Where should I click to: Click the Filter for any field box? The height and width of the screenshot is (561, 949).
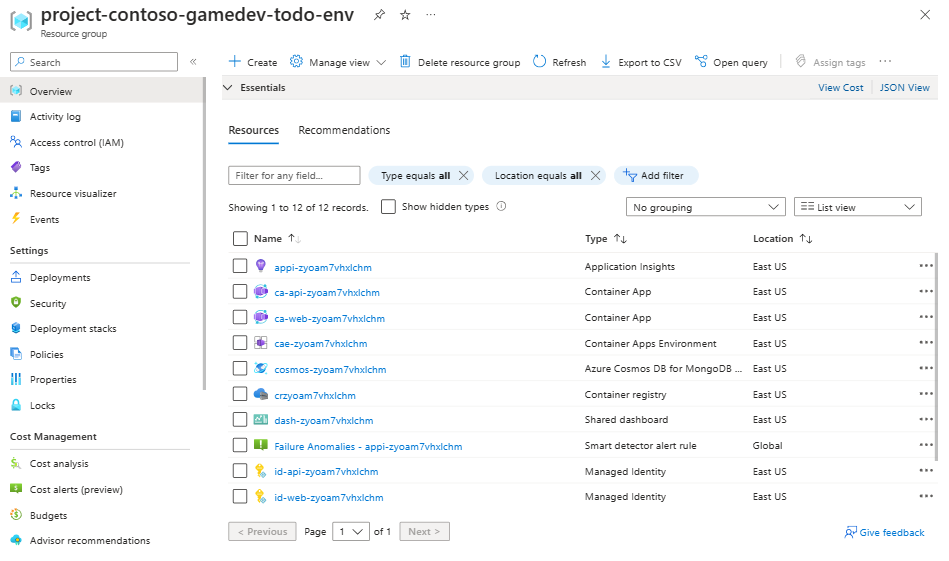[294, 176]
